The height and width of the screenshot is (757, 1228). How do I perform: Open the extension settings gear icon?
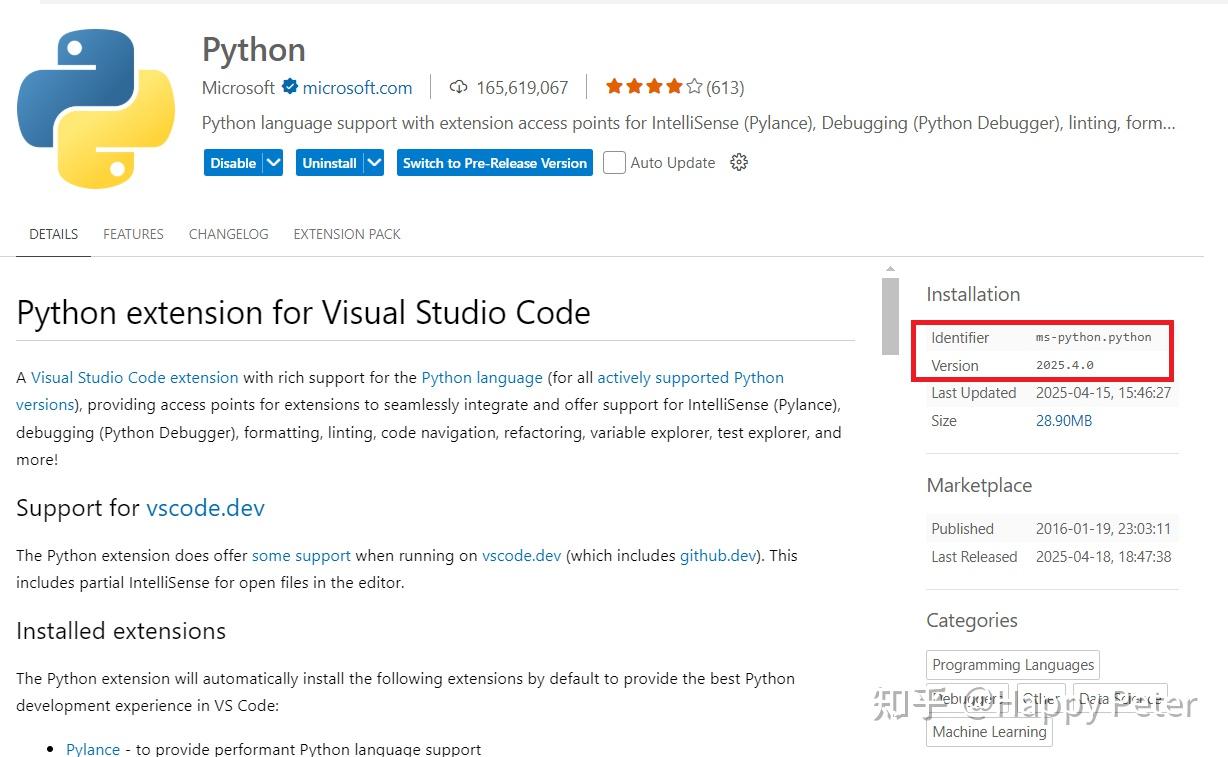point(739,162)
